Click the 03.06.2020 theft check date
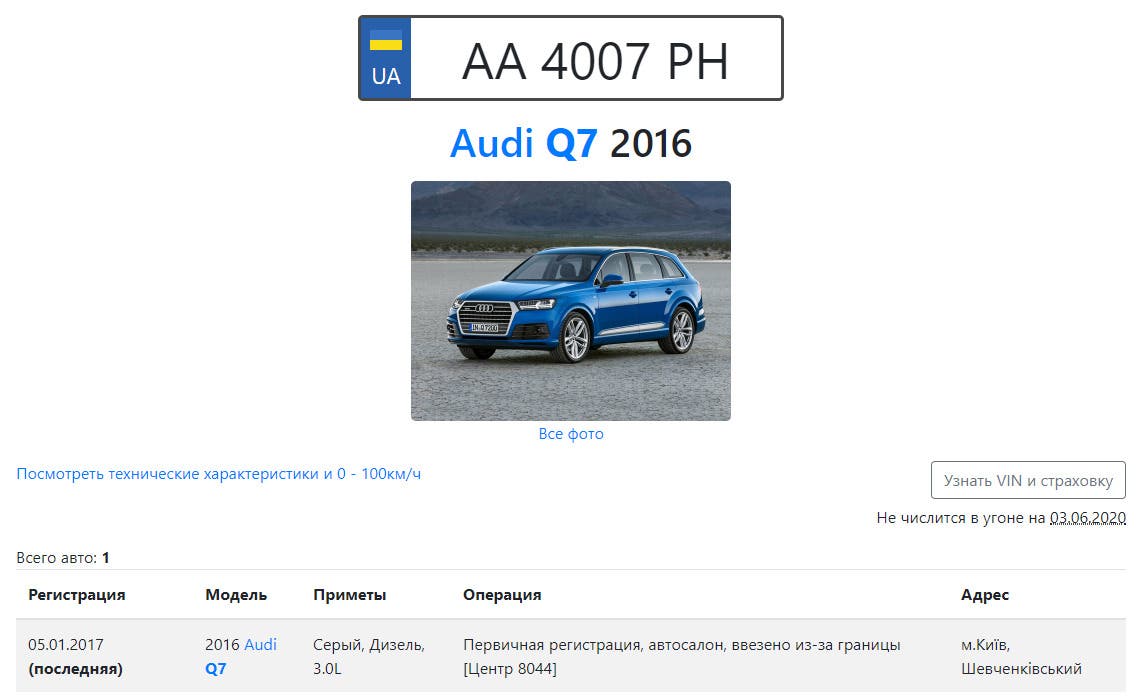Image resolution: width=1141 pixels, height=699 pixels. (1087, 518)
